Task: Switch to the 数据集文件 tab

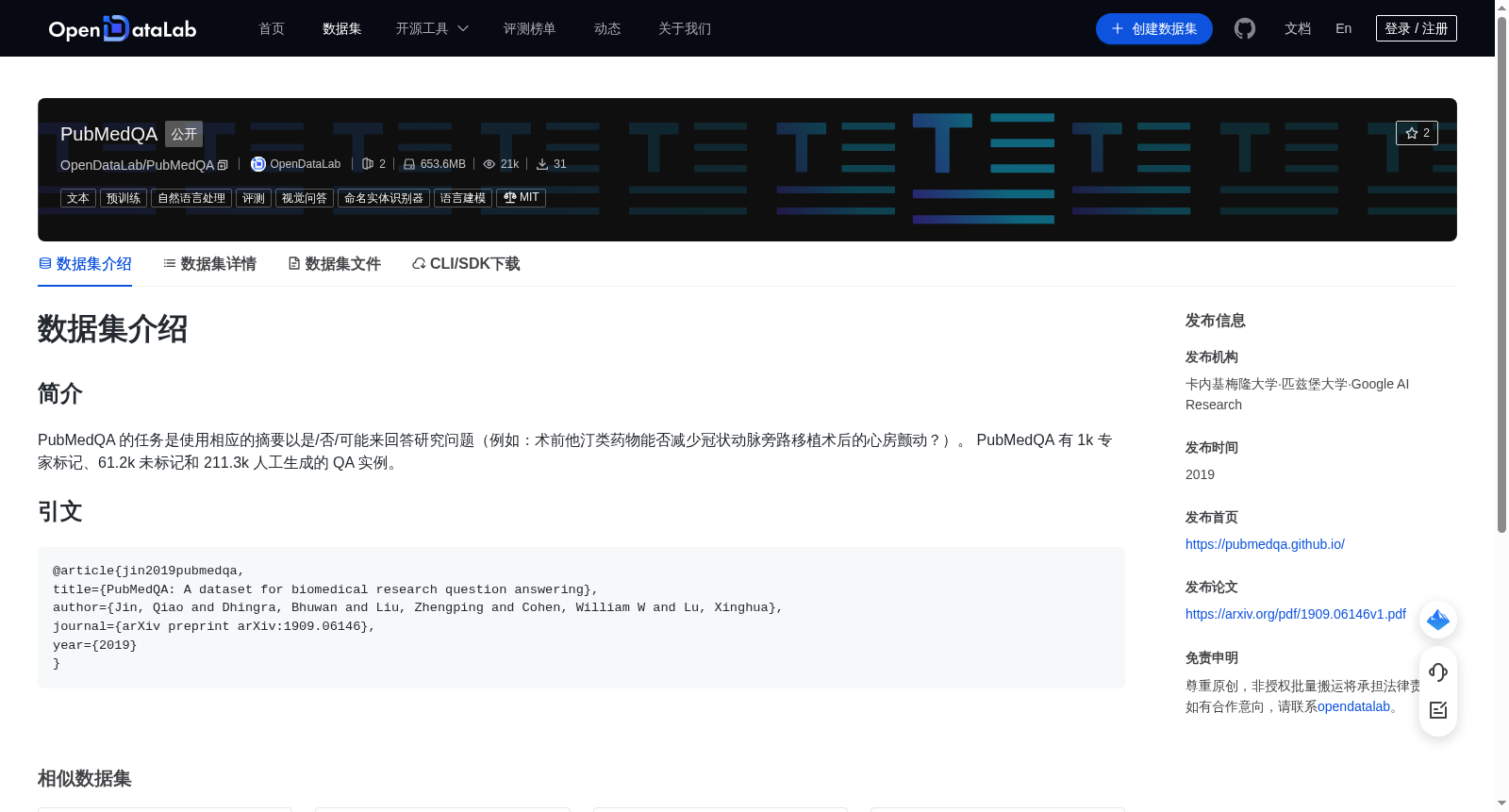Action: [334, 264]
